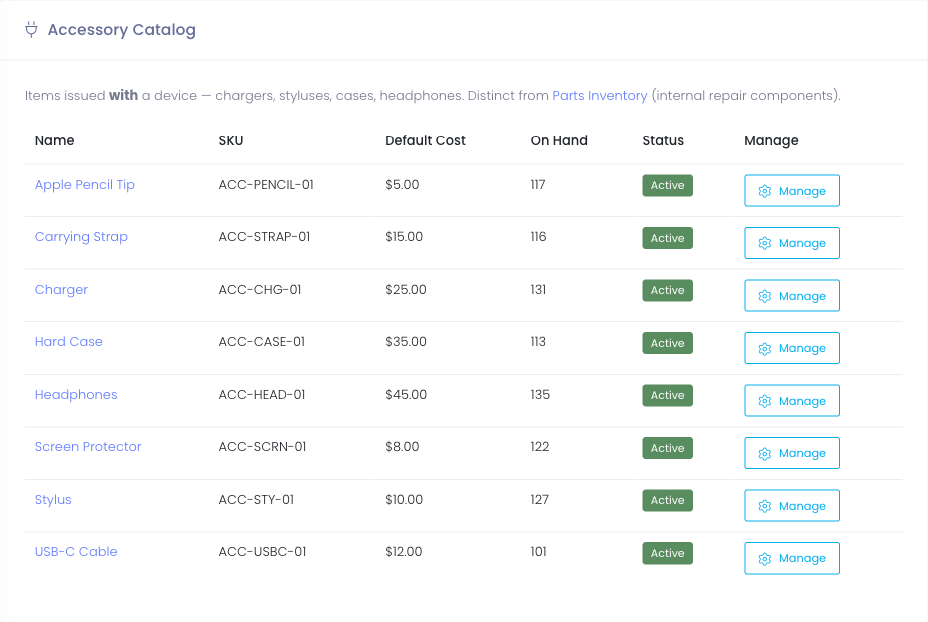
Task: Click the Default Cost column header
Action: tap(426, 140)
